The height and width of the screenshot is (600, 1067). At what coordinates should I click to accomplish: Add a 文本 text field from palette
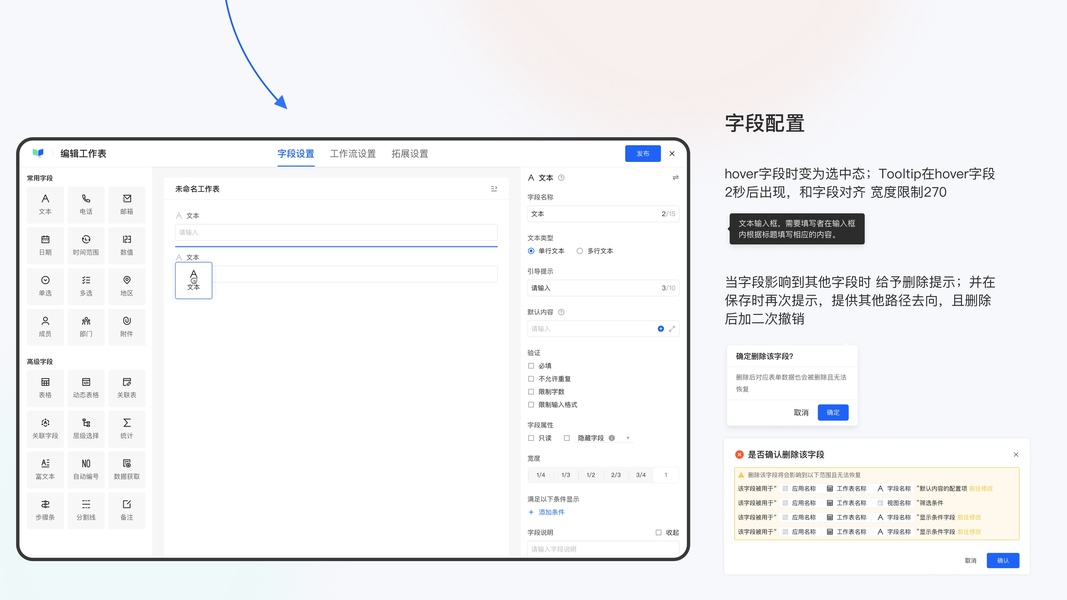45,204
